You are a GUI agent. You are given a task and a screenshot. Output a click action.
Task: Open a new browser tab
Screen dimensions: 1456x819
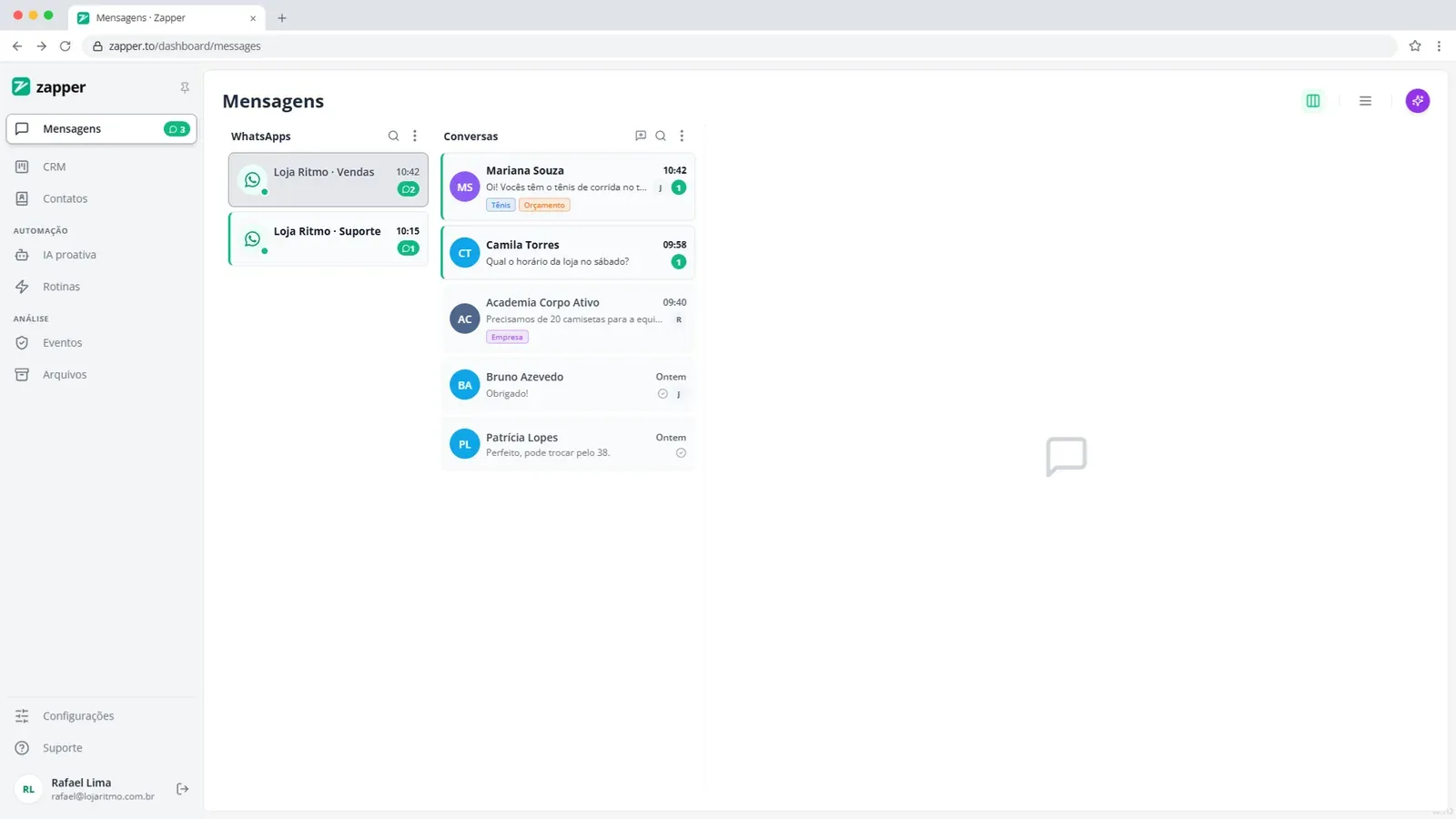pyautogui.click(x=282, y=17)
